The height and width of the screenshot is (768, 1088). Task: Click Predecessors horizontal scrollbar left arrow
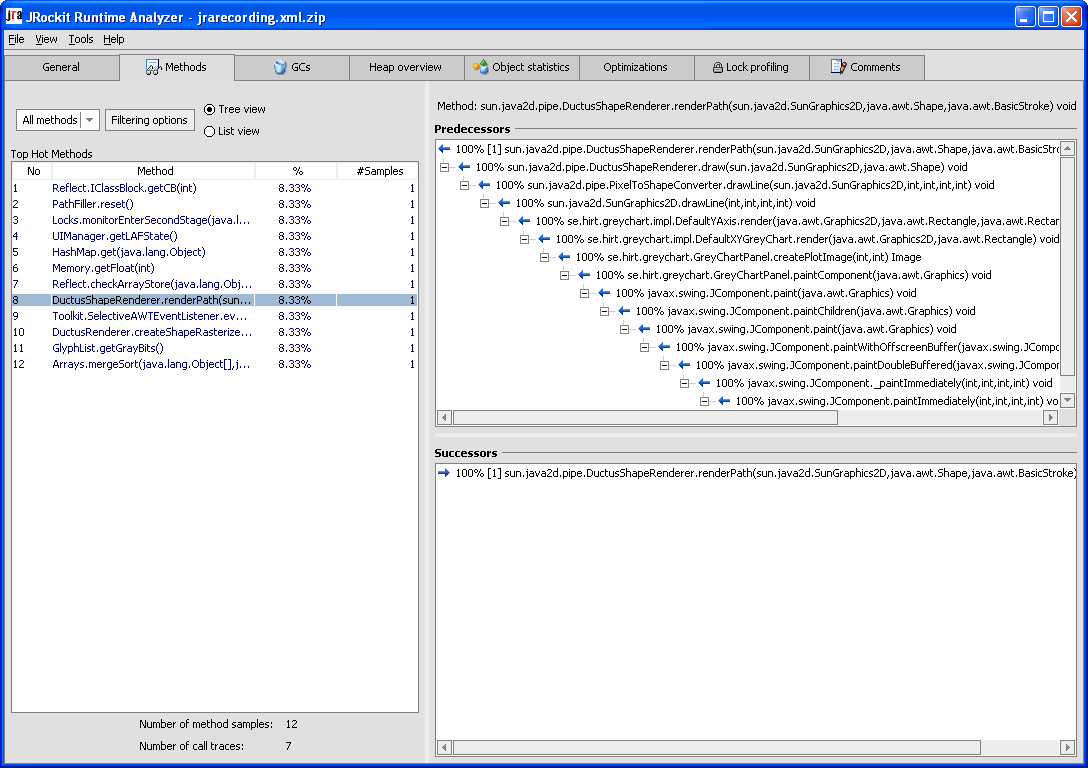pyautogui.click(x=444, y=418)
